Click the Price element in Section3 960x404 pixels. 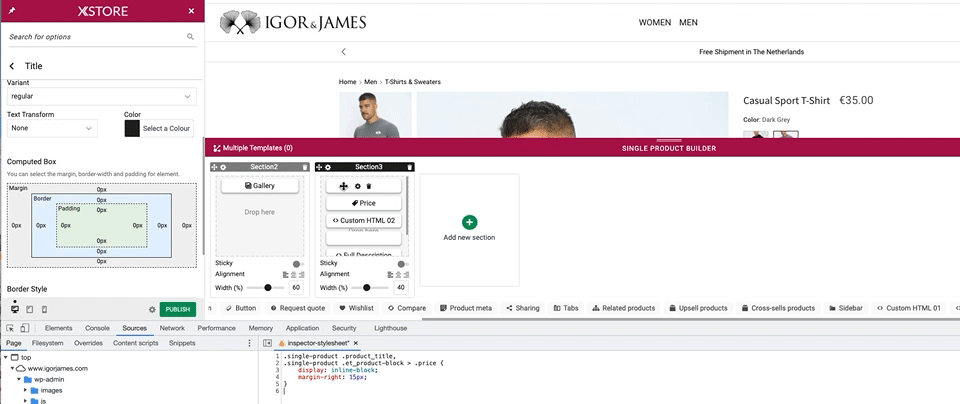(364, 203)
